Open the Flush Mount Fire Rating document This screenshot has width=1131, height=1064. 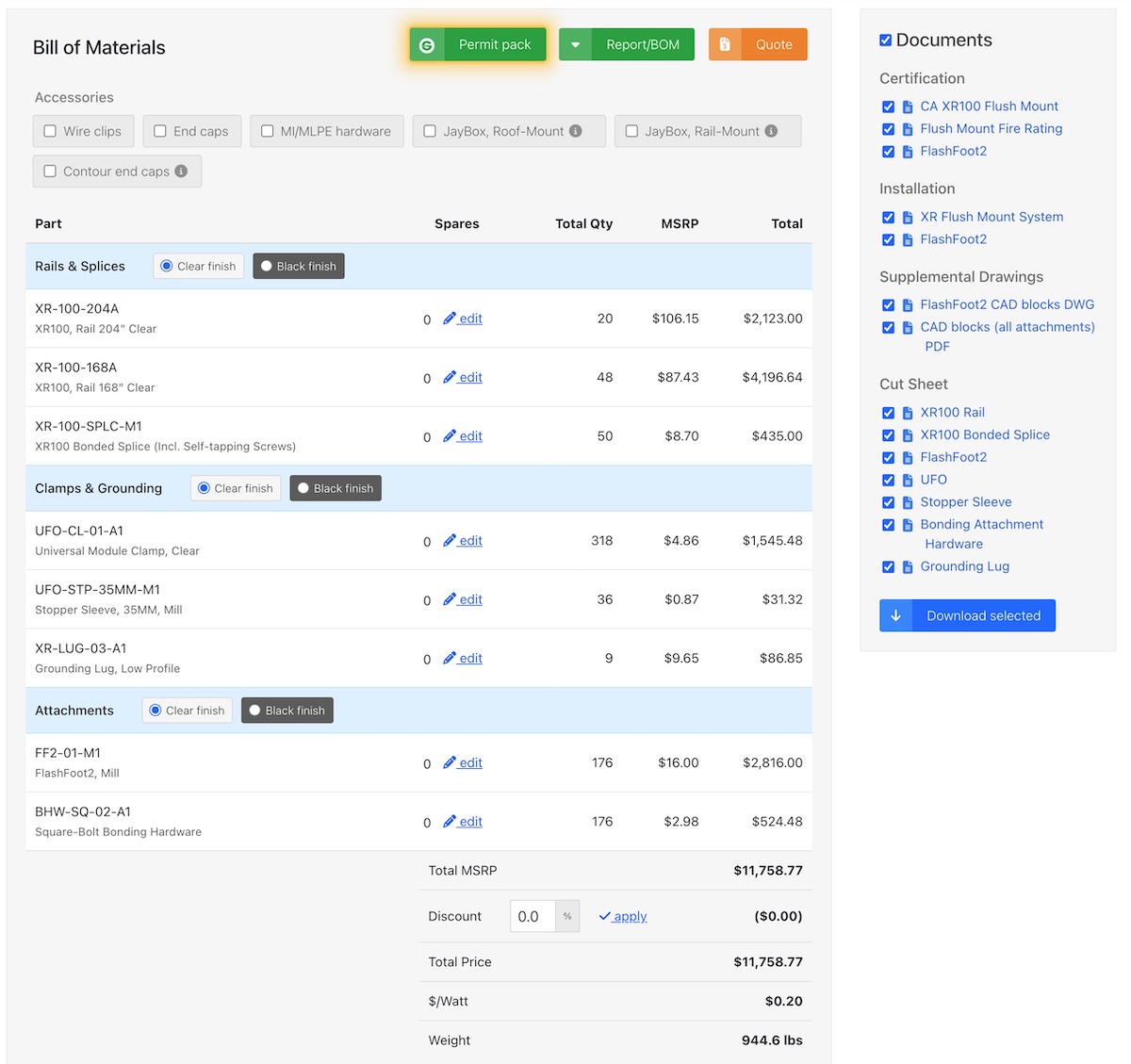[991, 129]
